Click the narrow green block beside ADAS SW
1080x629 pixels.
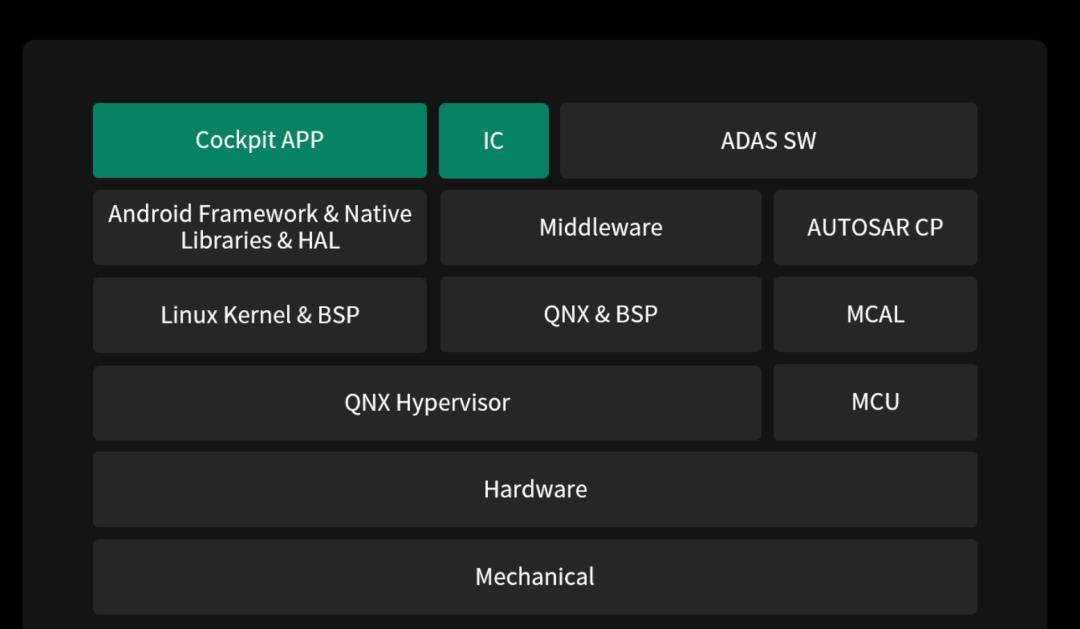493,140
